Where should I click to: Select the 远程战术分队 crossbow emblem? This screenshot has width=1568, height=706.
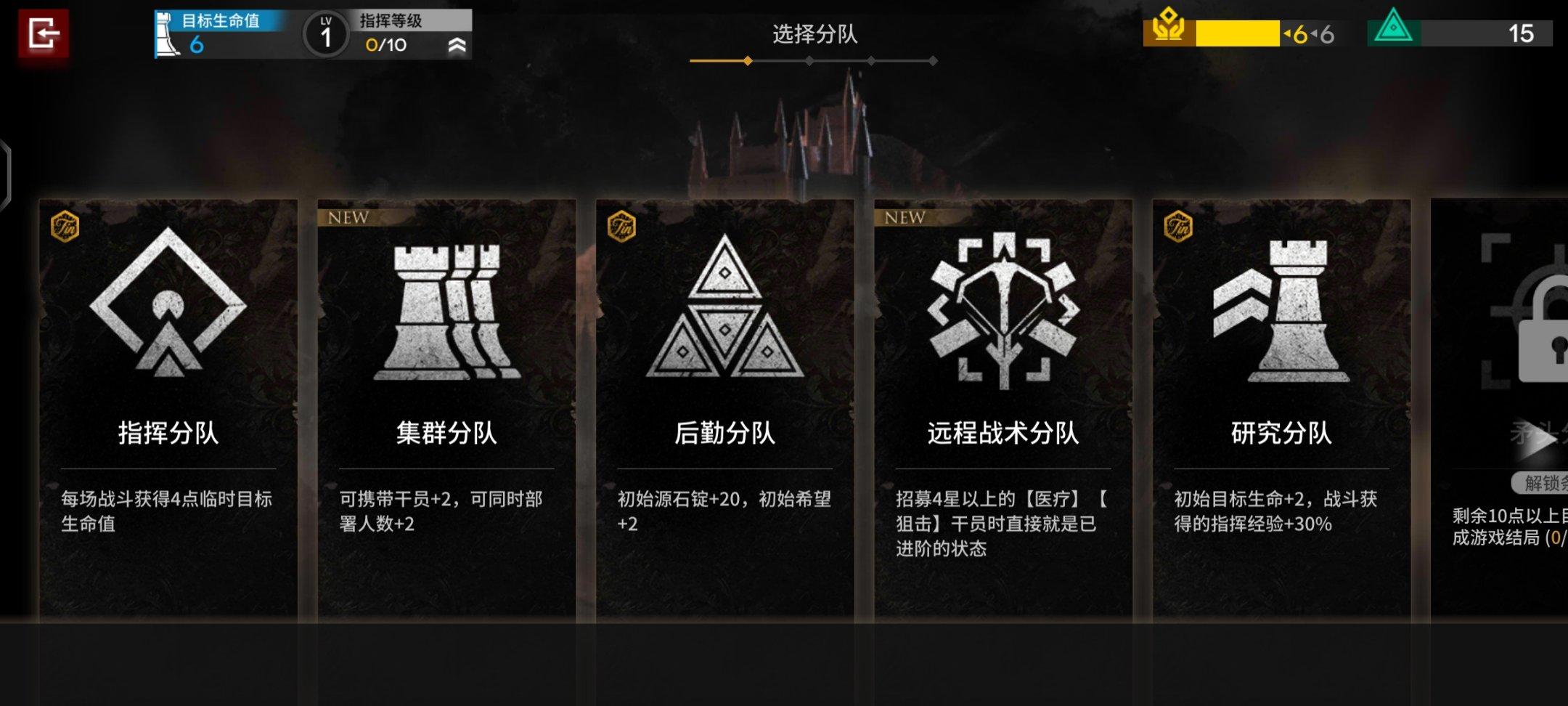coord(1003,309)
